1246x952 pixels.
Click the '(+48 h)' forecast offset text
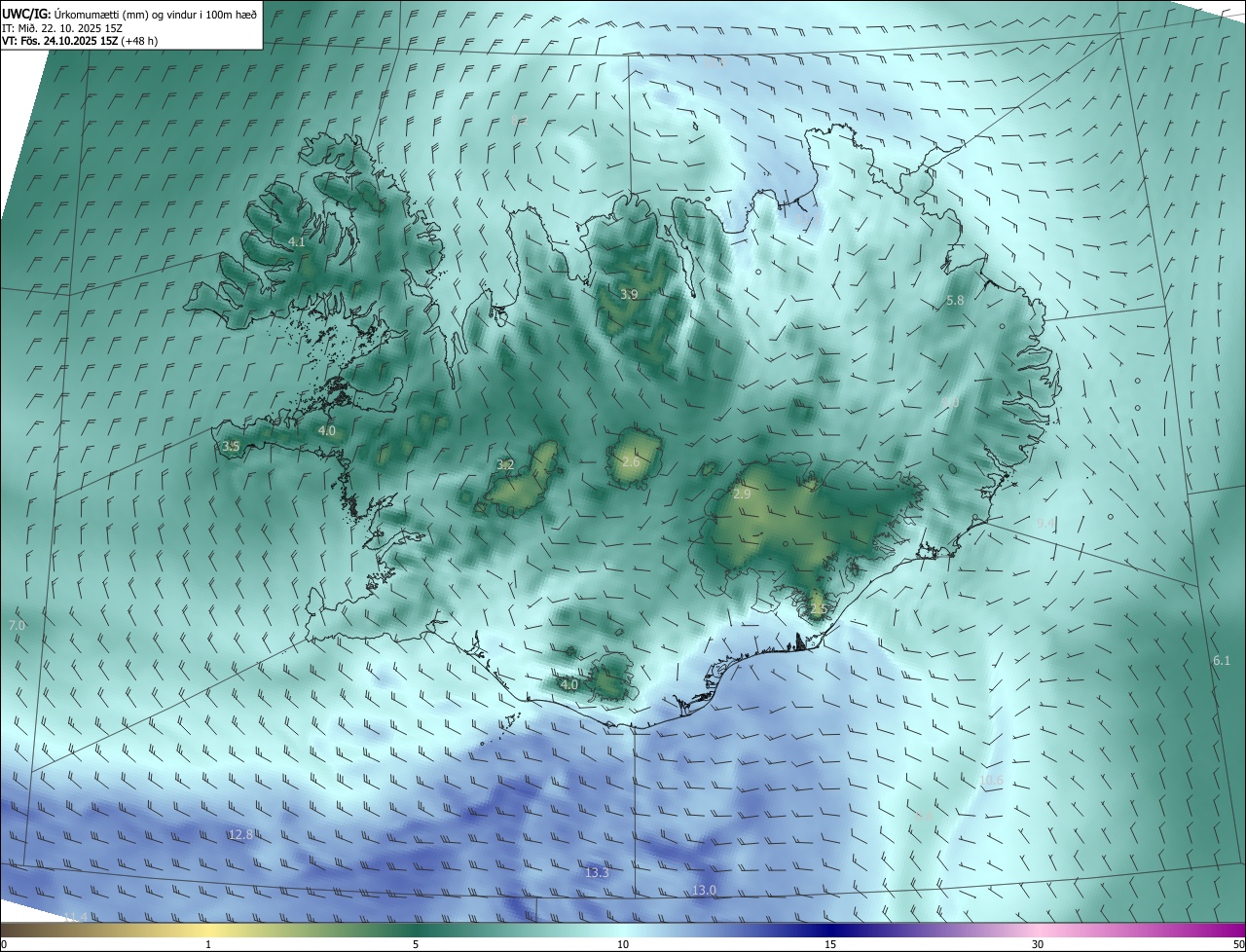point(137,41)
